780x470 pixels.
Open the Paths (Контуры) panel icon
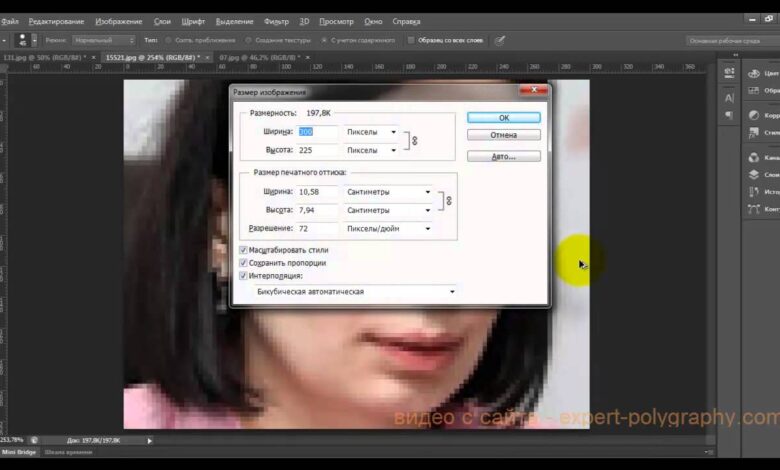(x=755, y=209)
